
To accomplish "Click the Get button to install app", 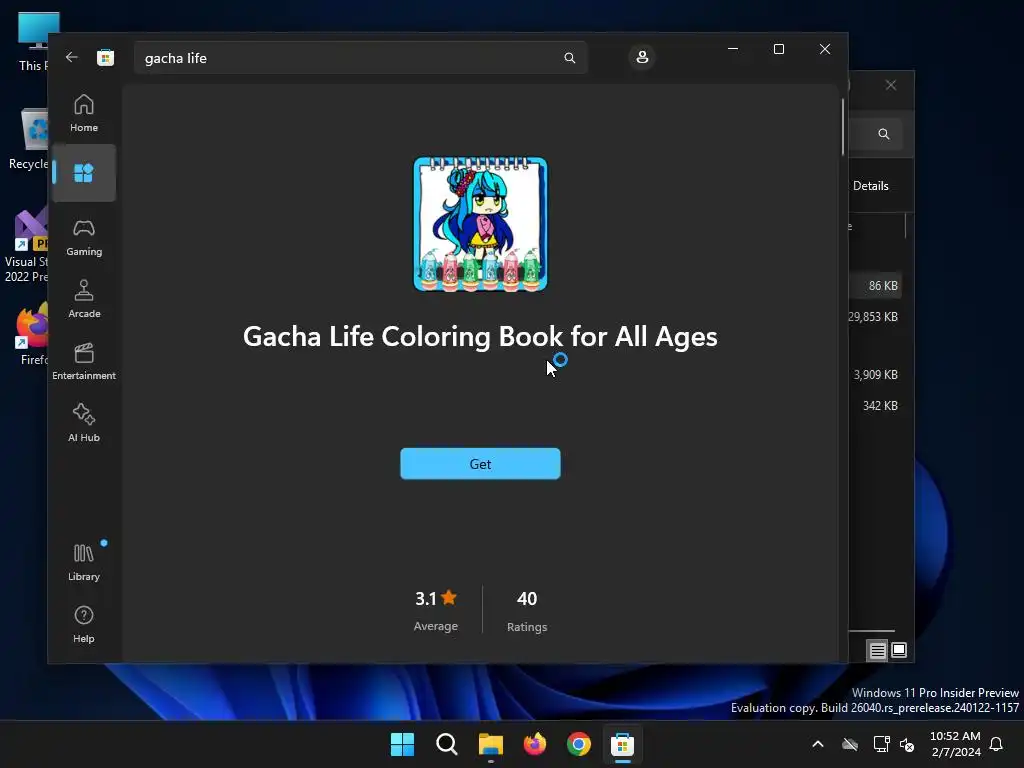I will [x=480, y=464].
